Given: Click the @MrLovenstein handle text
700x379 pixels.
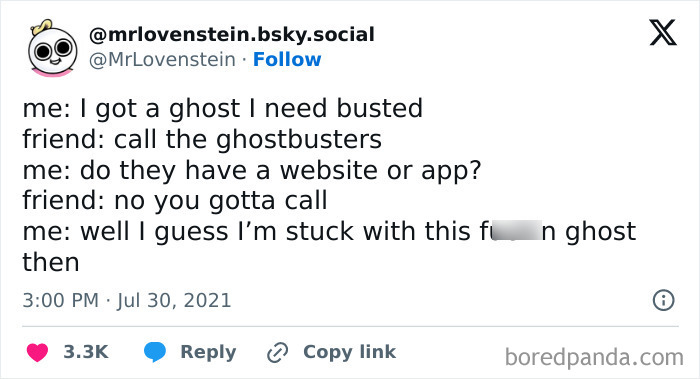Looking at the screenshot, I should (162, 60).
